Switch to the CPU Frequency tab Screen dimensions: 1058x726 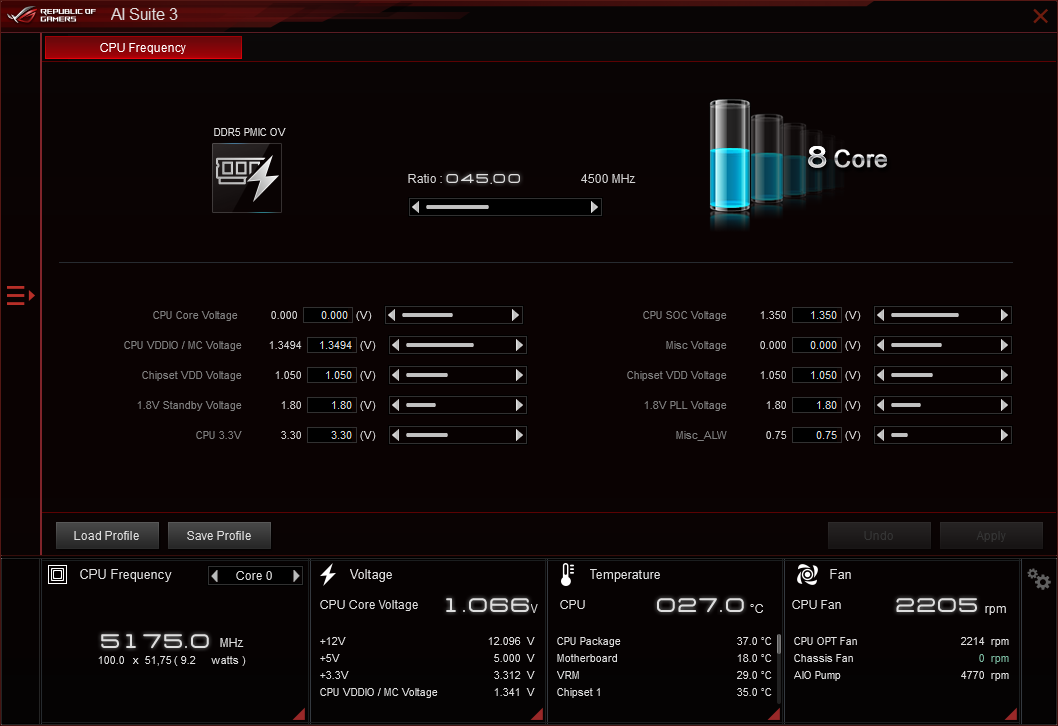click(143, 48)
